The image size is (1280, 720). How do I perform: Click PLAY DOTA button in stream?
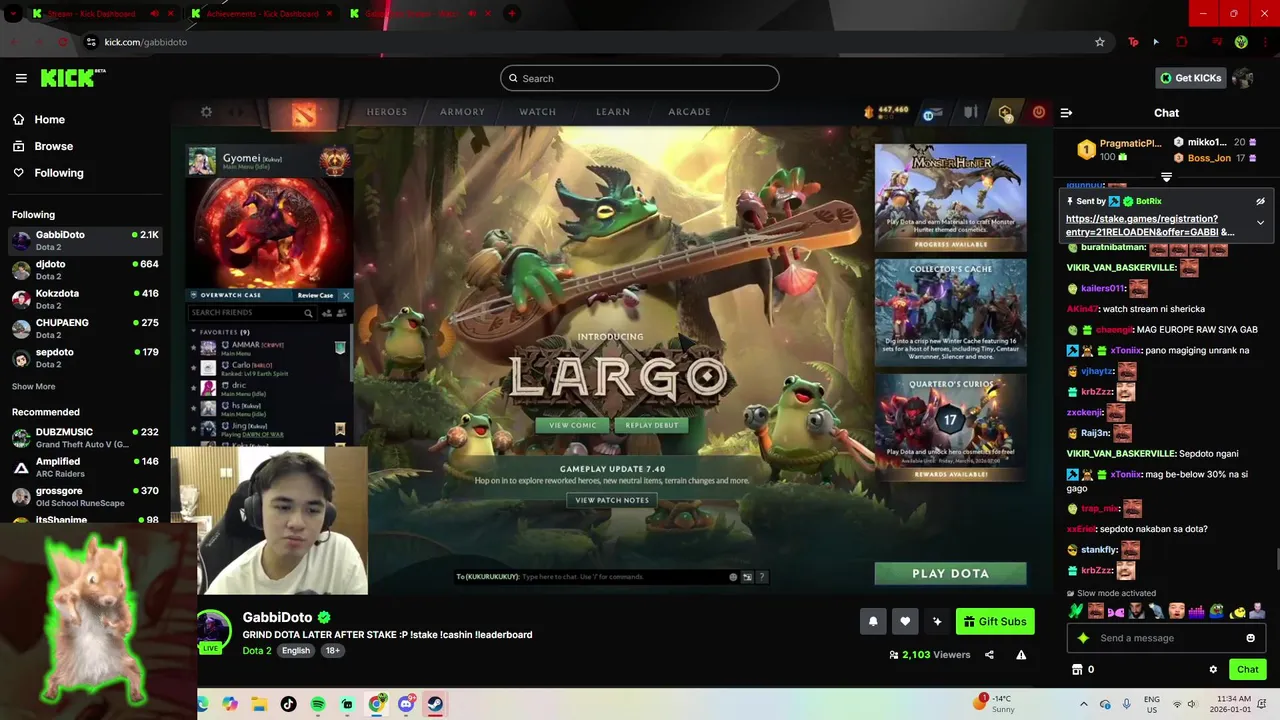(950, 574)
